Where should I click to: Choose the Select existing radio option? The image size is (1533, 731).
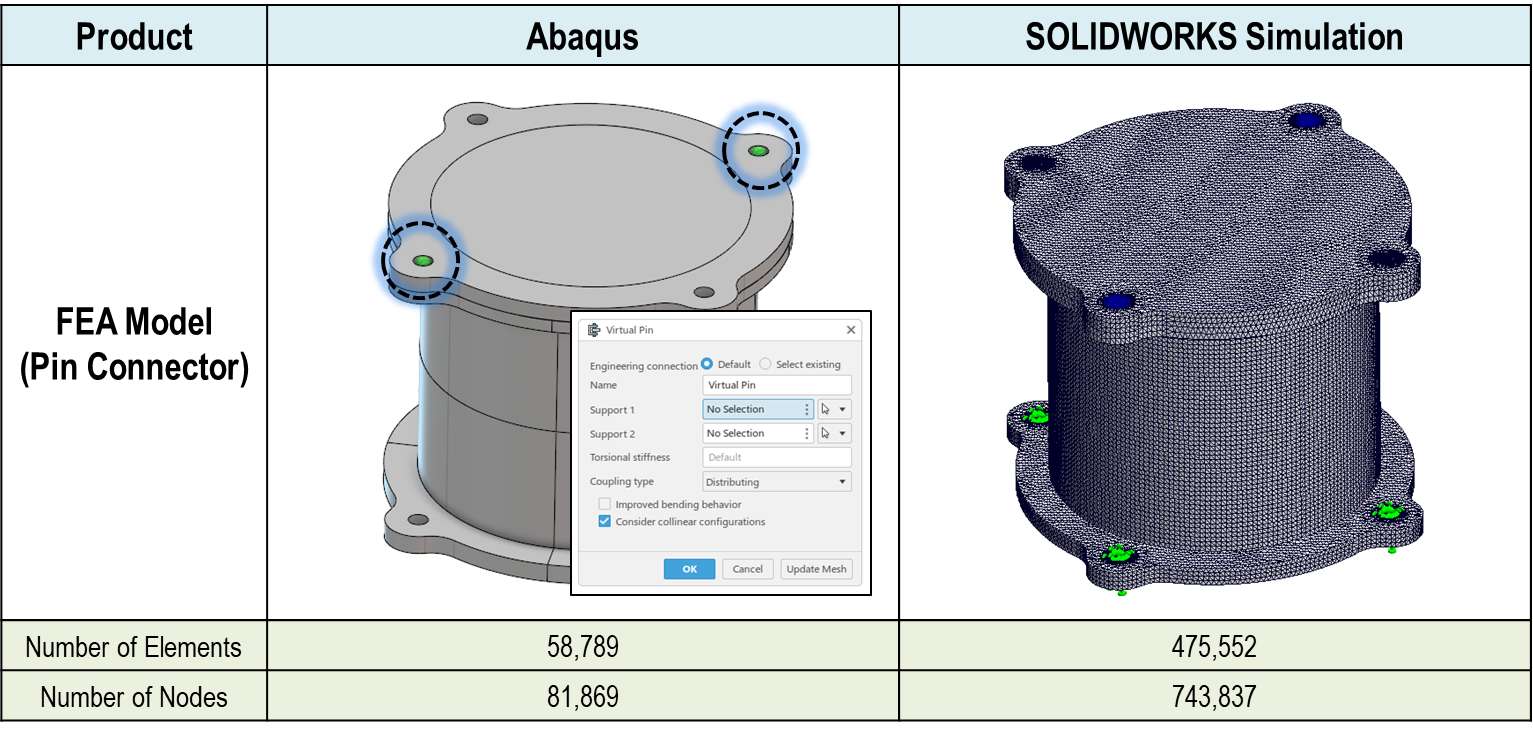point(765,364)
